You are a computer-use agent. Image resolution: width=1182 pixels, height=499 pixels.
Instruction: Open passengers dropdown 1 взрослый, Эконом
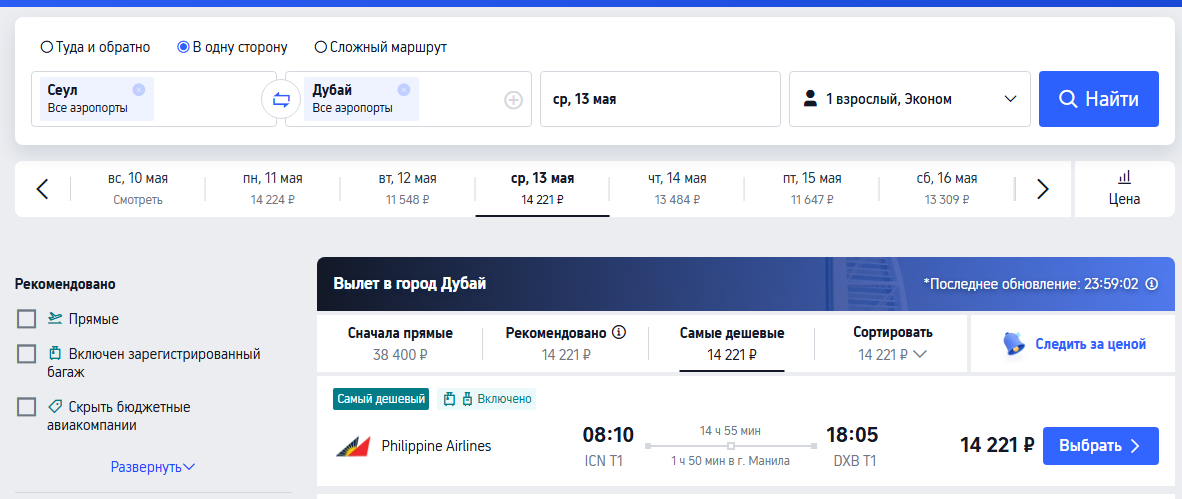[x=910, y=99]
